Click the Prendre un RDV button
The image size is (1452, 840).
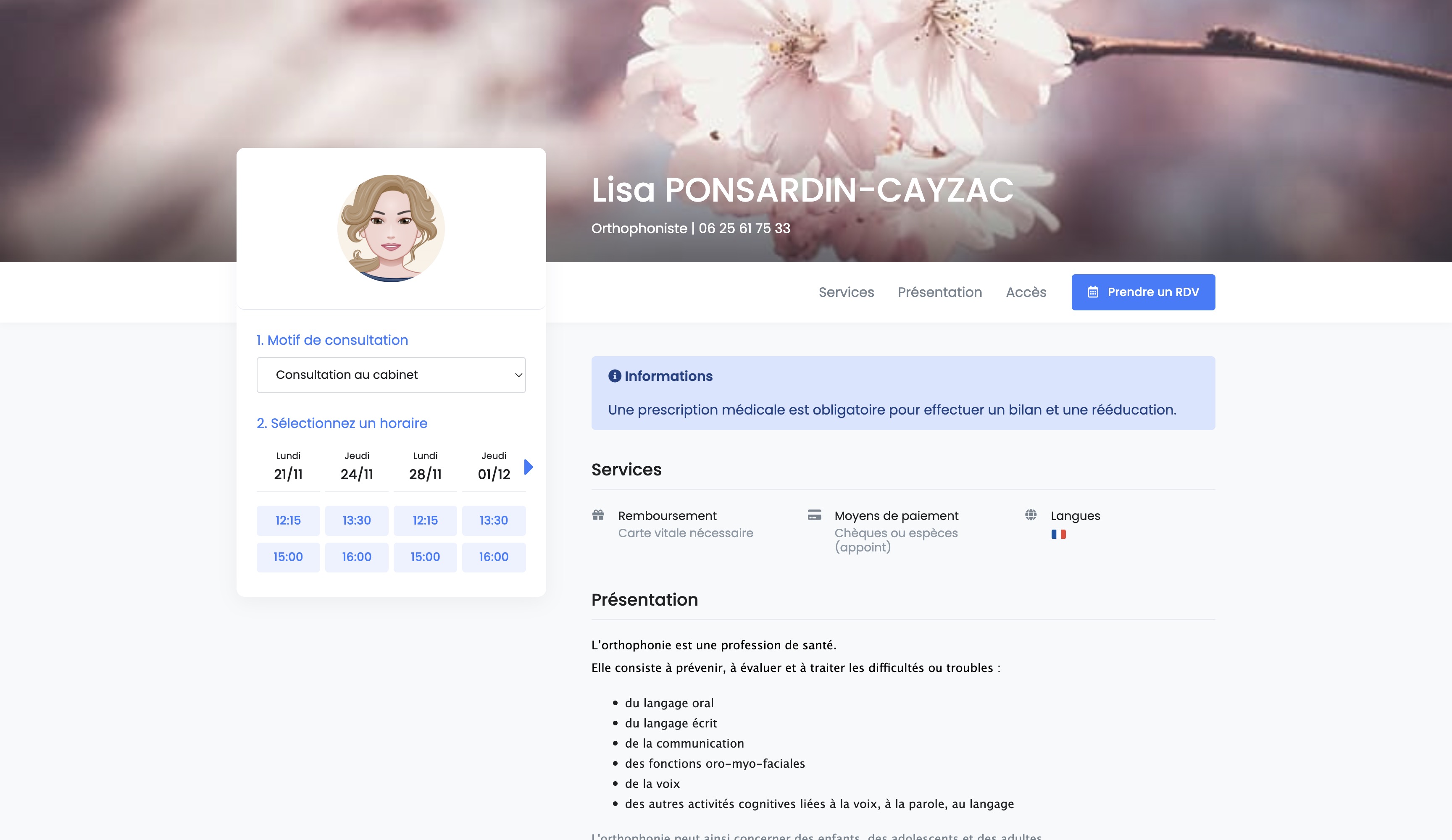click(x=1143, y=292)
